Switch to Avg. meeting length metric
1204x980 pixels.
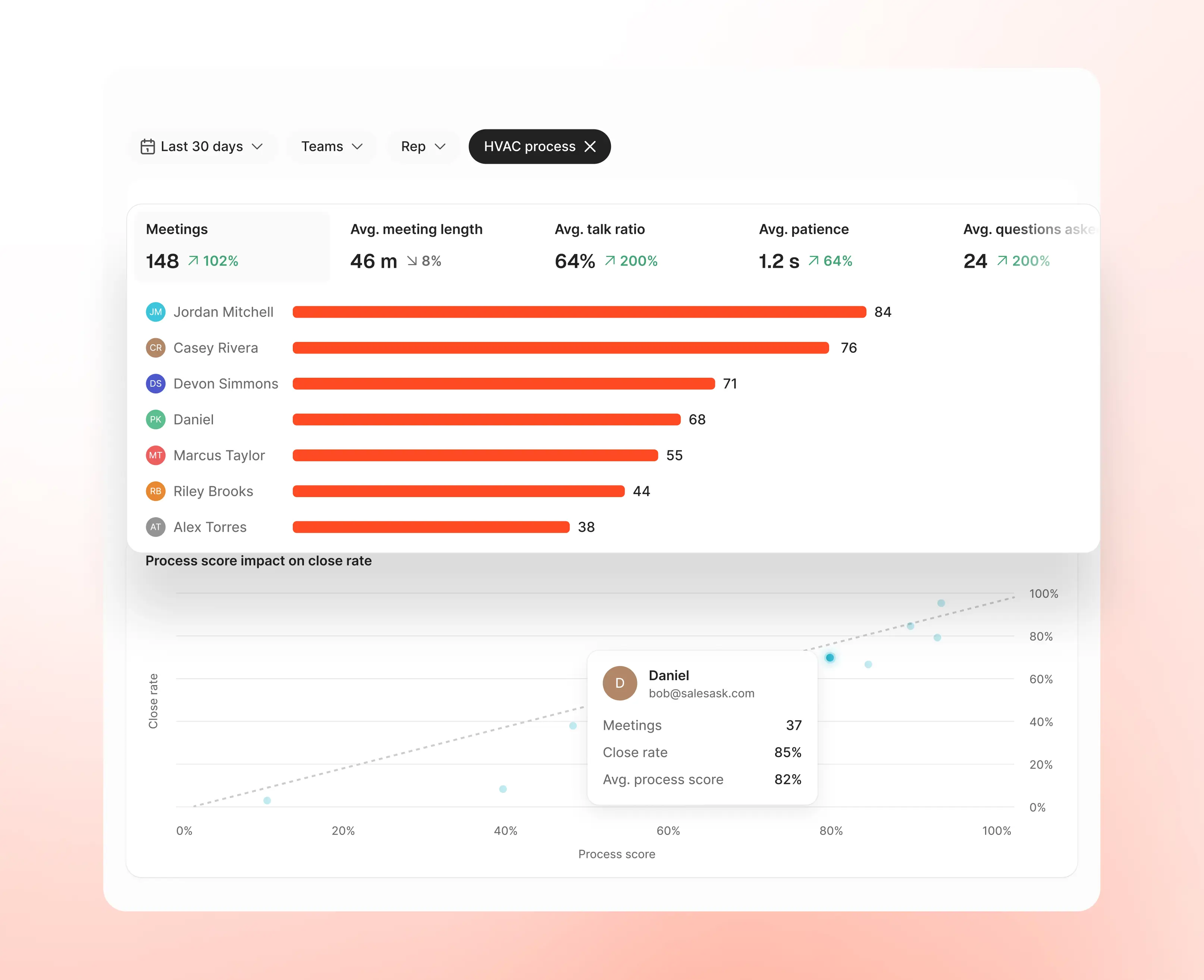tap(436, 247)
